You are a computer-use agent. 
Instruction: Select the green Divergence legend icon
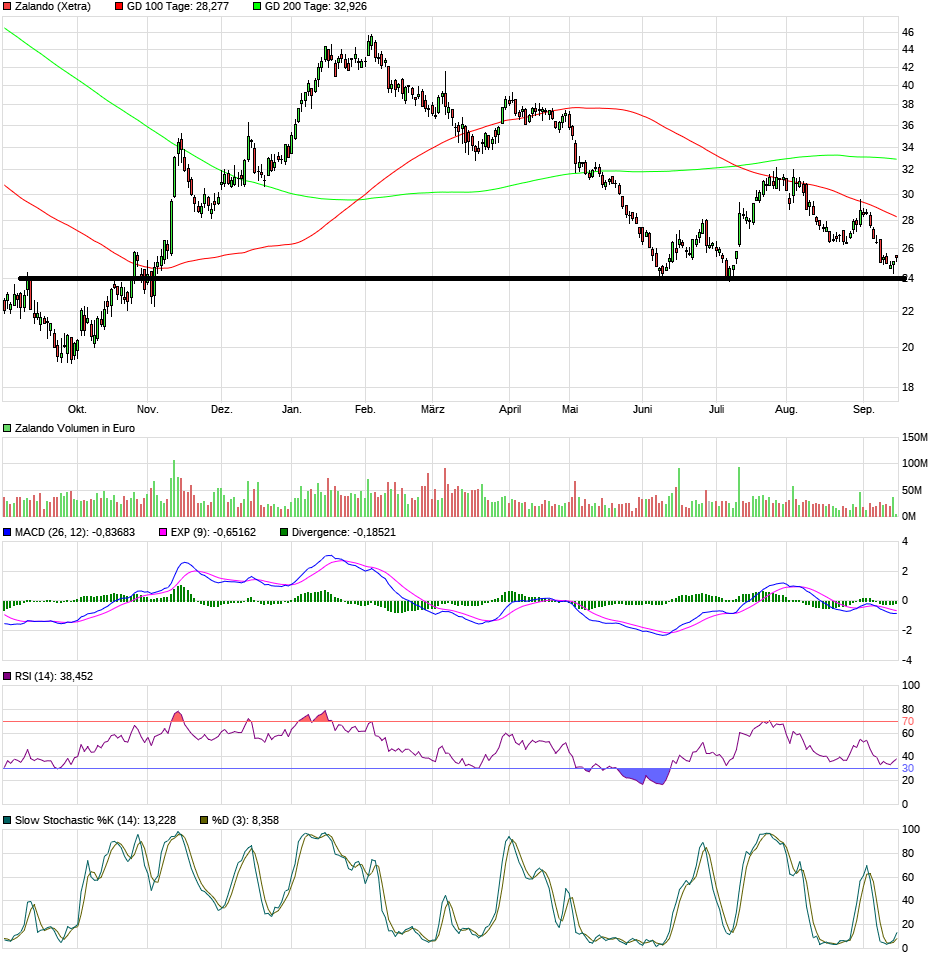coord(284,533)
